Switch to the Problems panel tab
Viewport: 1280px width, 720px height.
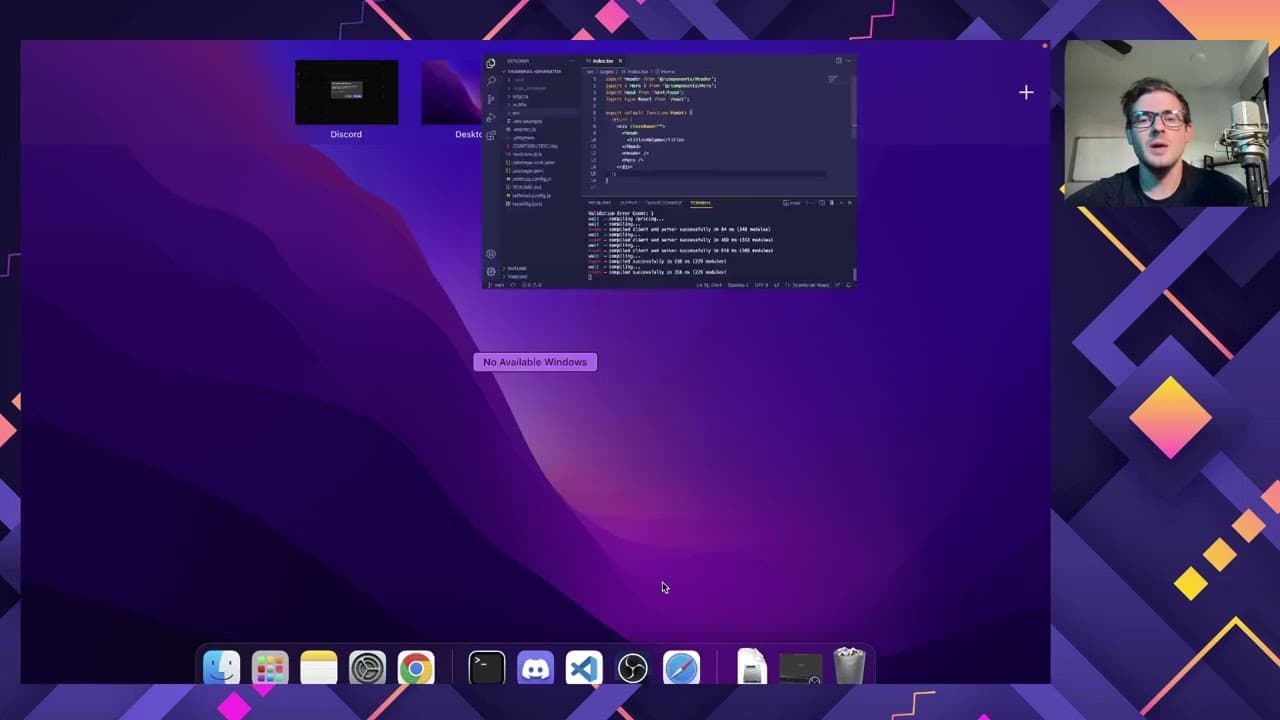click(x=599, y=203)
